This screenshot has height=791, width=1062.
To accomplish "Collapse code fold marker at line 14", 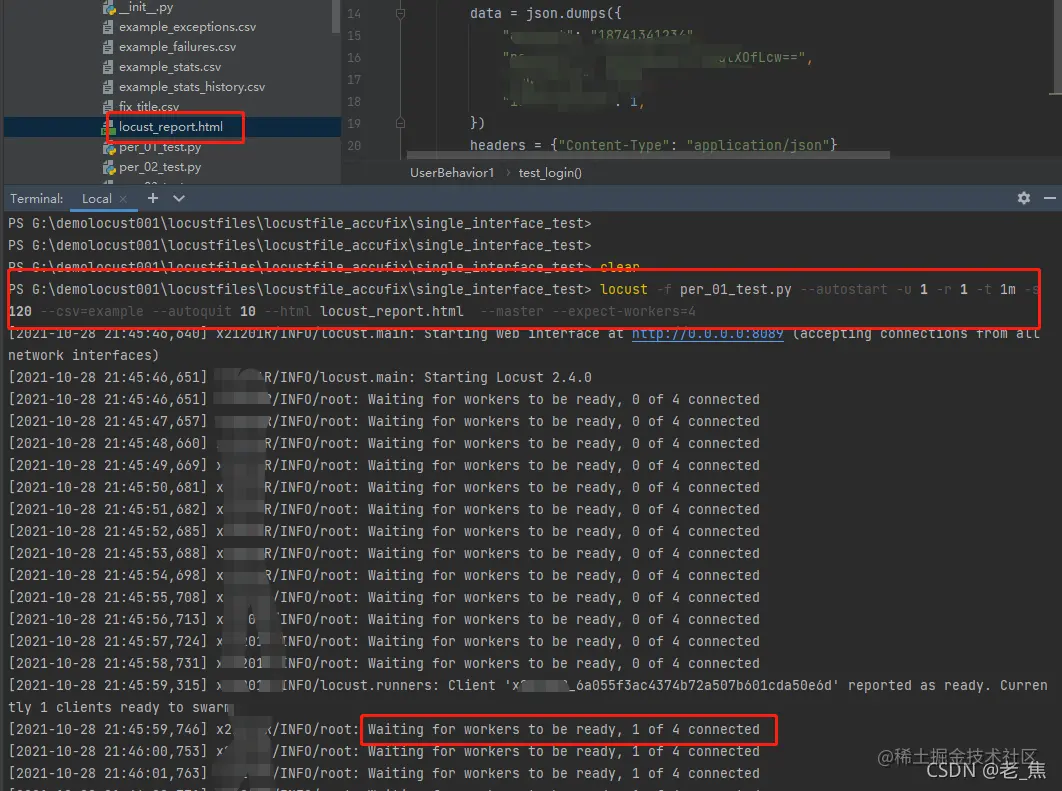I will click(x=400, y=14).
